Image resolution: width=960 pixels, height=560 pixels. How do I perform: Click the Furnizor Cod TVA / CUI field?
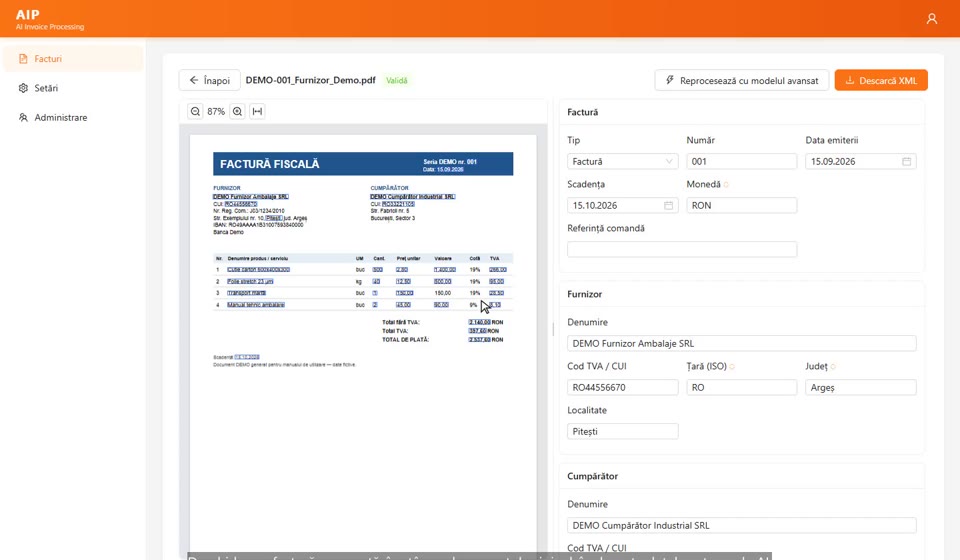point(622,387)
